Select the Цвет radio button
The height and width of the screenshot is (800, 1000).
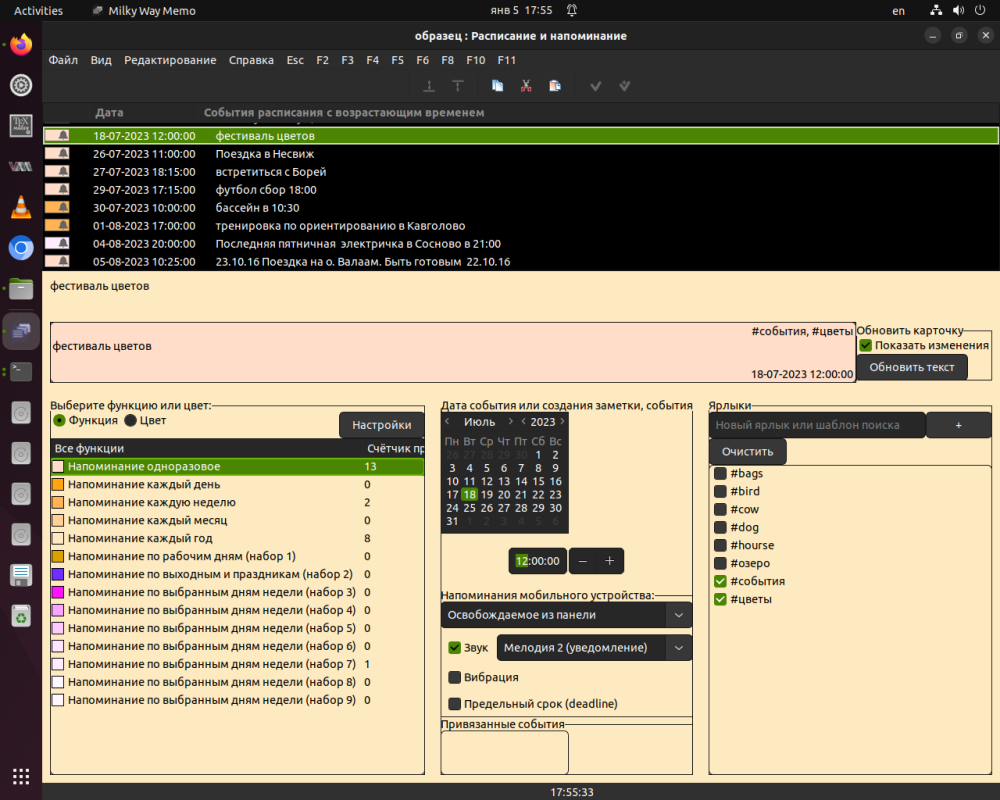[130, 420]
